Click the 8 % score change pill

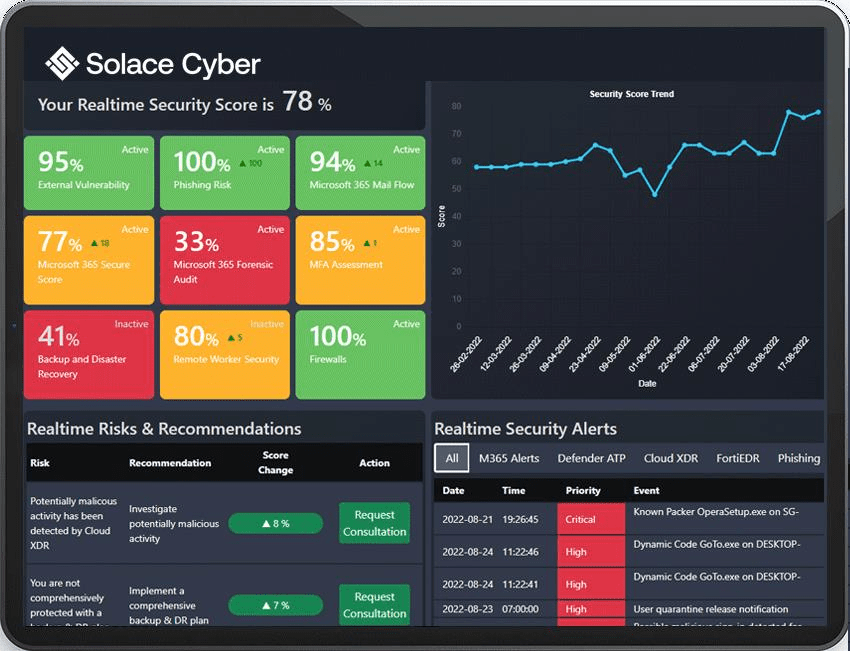[x=275, y=524]
